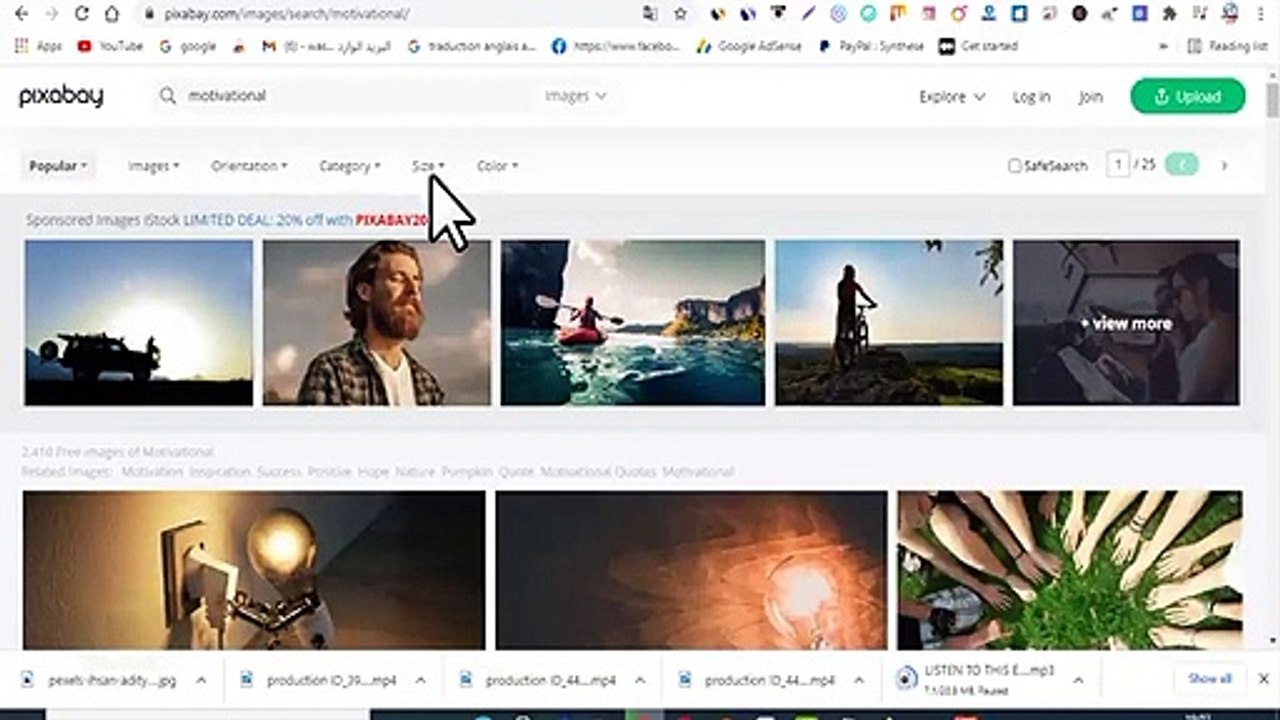Click the Log in link
This screenshot has width=1280, height=720.
(1031, 97)
